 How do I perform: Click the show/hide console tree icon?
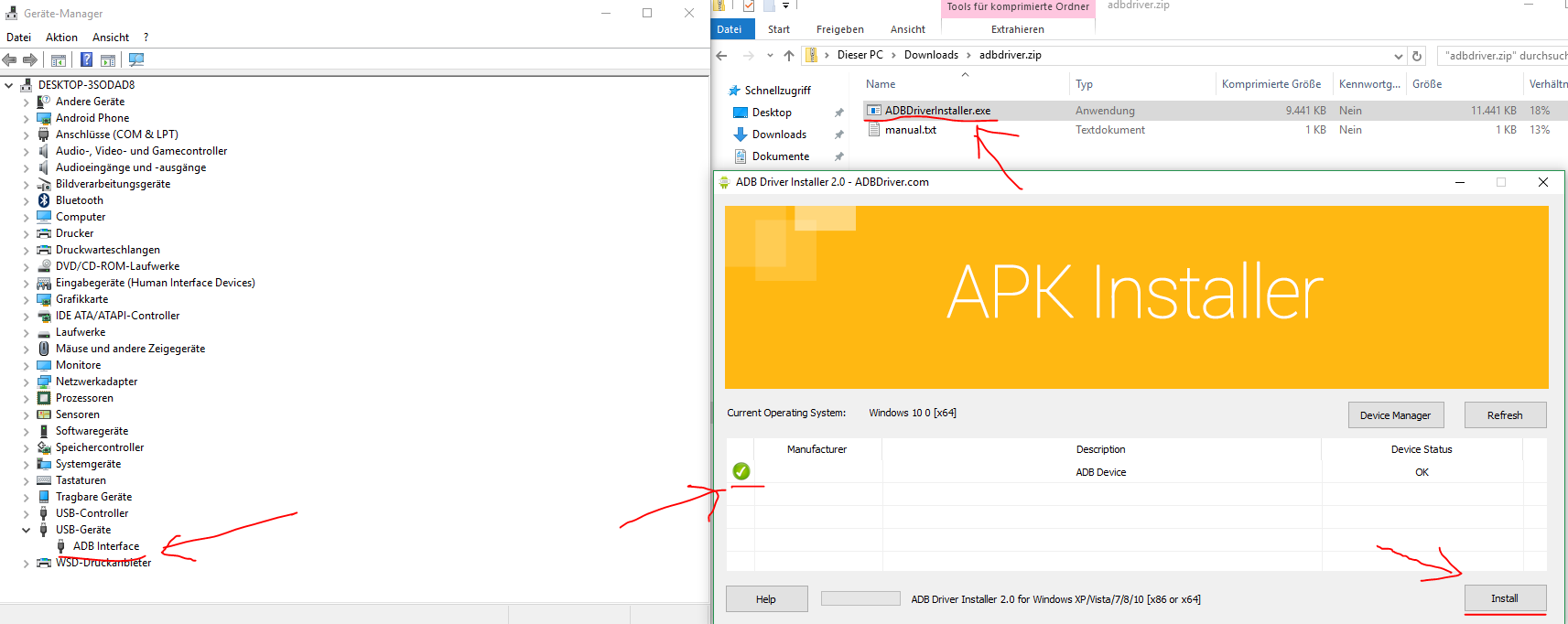coord(59,60)
